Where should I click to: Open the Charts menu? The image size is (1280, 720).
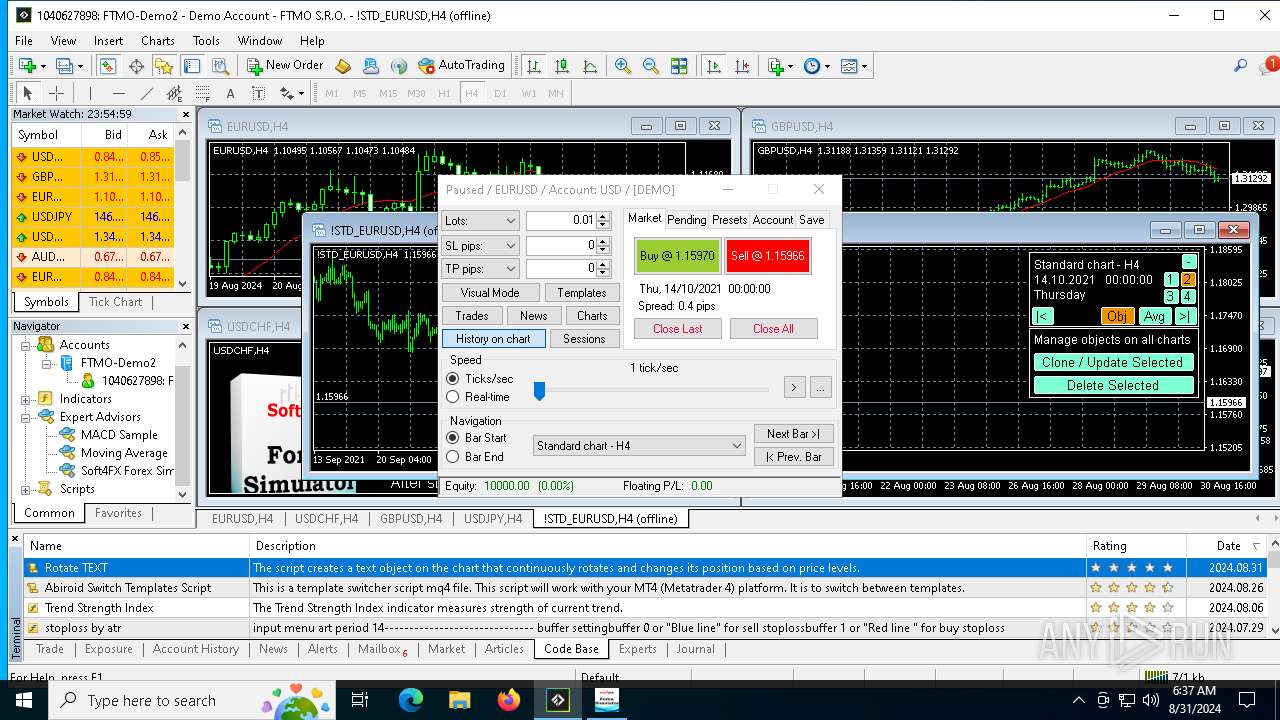[x=158, y=41]
